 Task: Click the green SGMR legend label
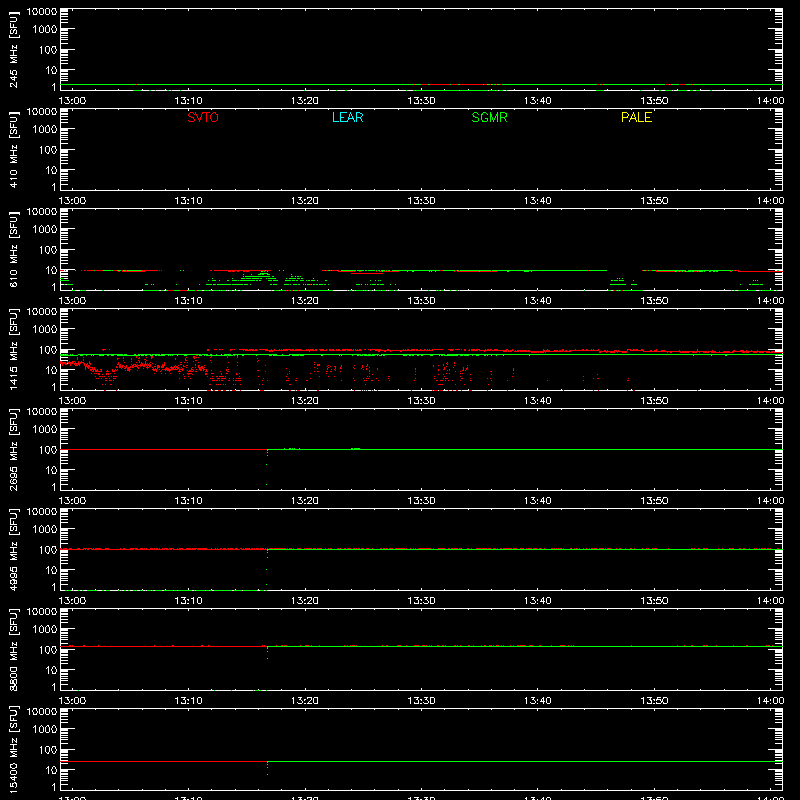tap(489, 117)
